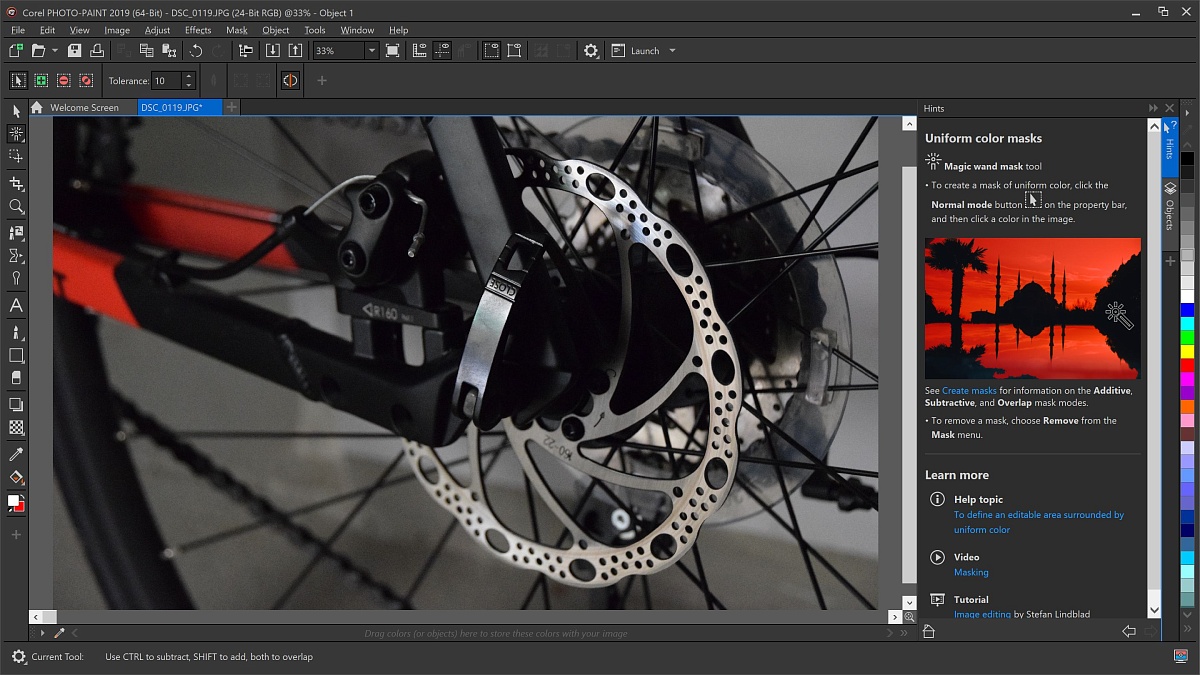The width and height of the screenshot is (1200, 675).
Task: Open the Image menu
Action: [117, 30]
